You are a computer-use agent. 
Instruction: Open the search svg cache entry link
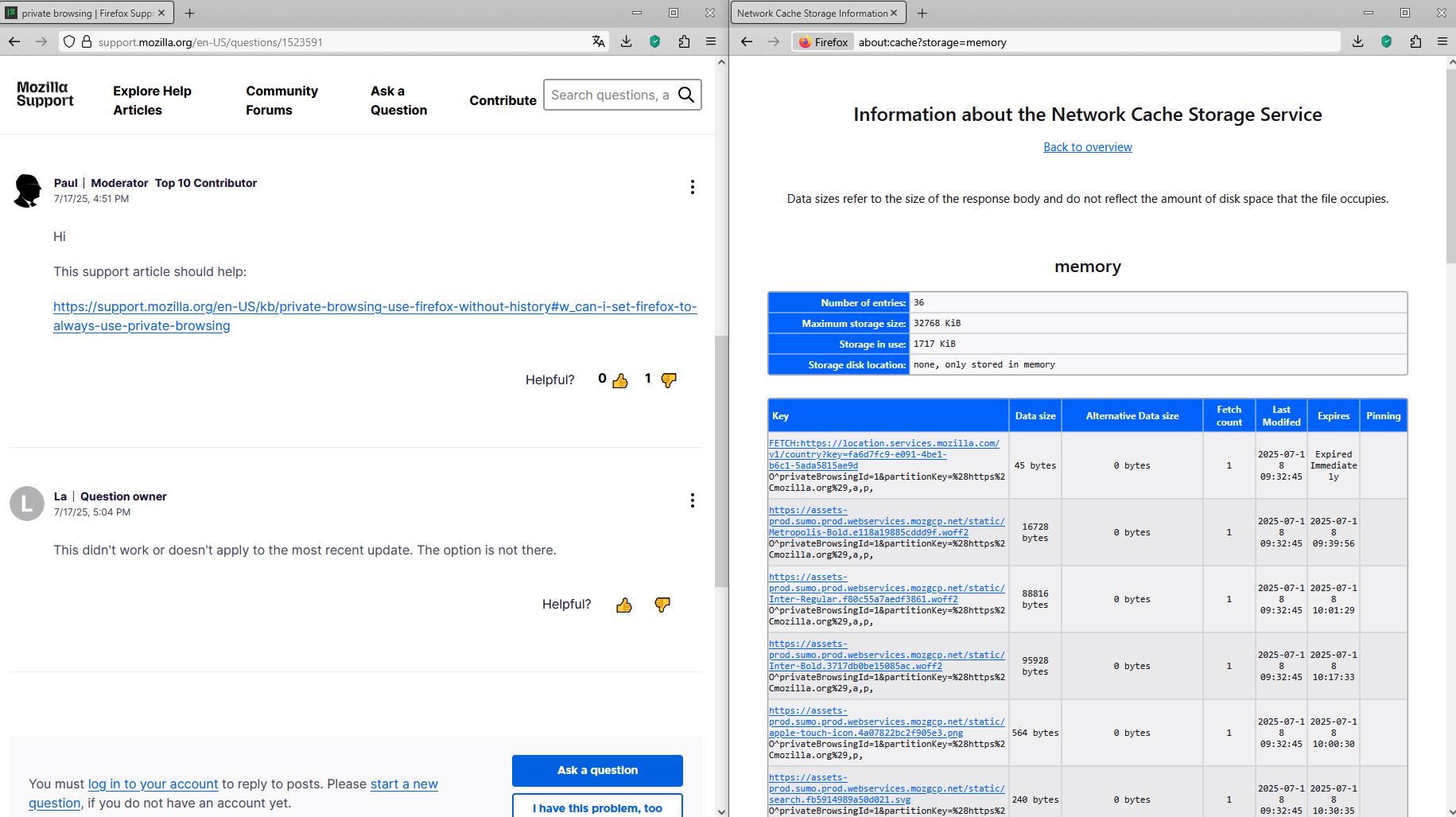[887, 788]
